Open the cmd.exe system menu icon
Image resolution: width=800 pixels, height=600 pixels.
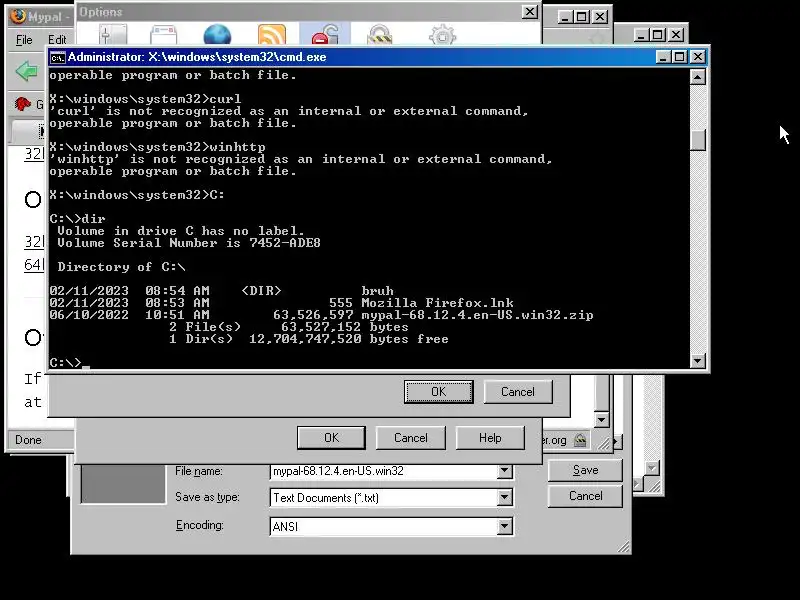click(57, 57)
